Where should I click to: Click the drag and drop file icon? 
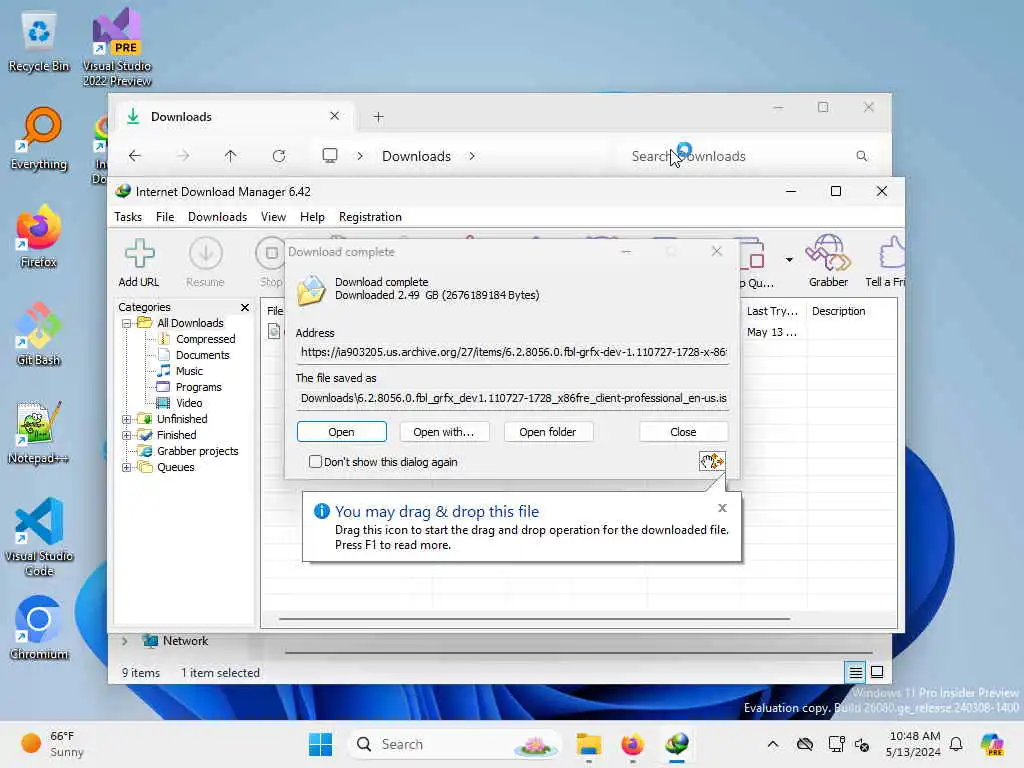(x=711, y=461)
